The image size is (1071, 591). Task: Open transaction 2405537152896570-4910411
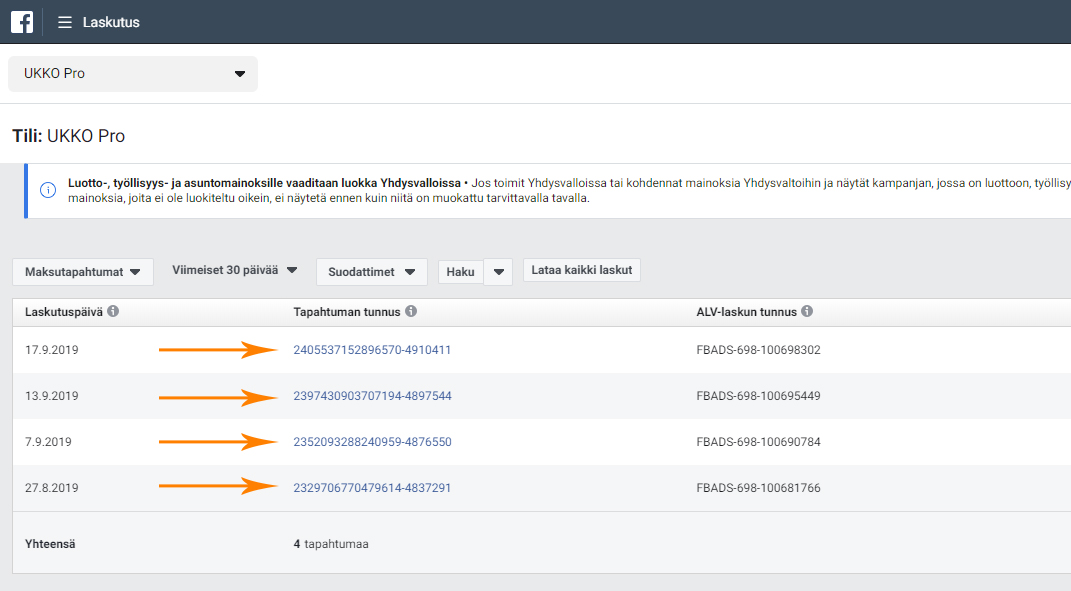tap(372, 350)
